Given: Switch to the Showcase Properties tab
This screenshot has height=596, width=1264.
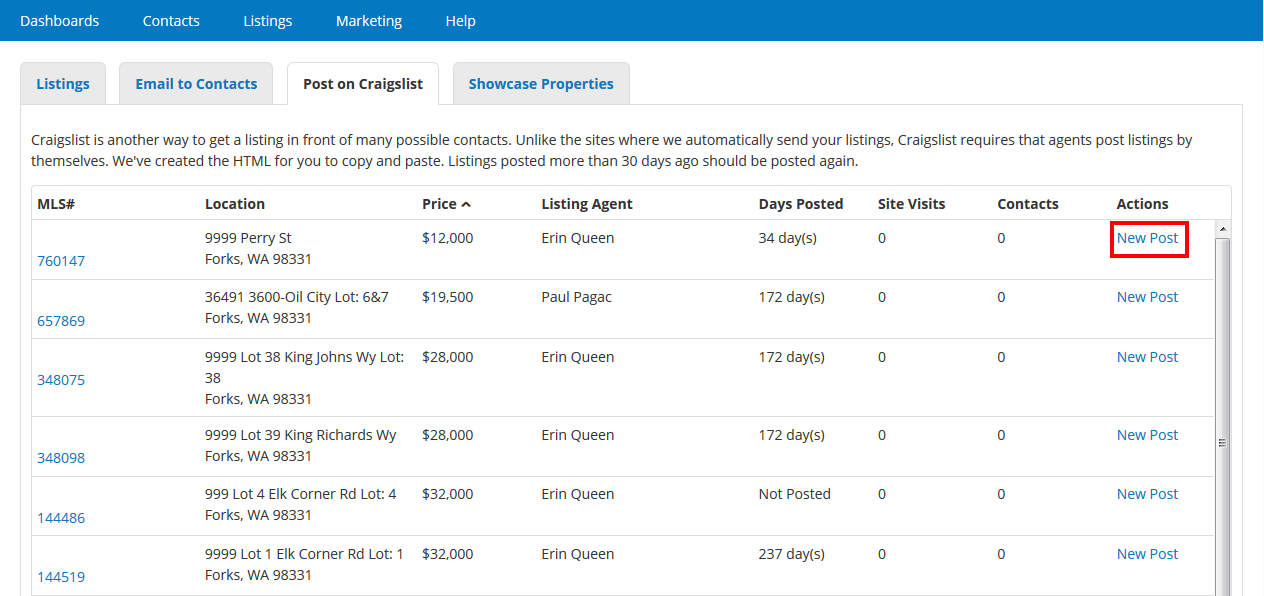Looking at the screenshot, I should 541,84.
